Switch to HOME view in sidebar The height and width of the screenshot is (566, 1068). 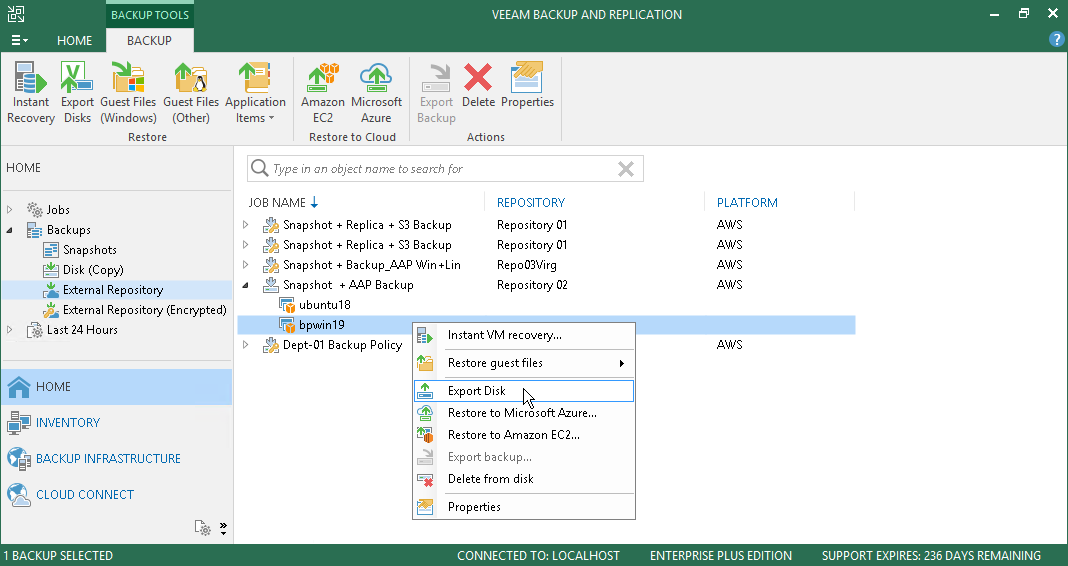pos(116,387)
